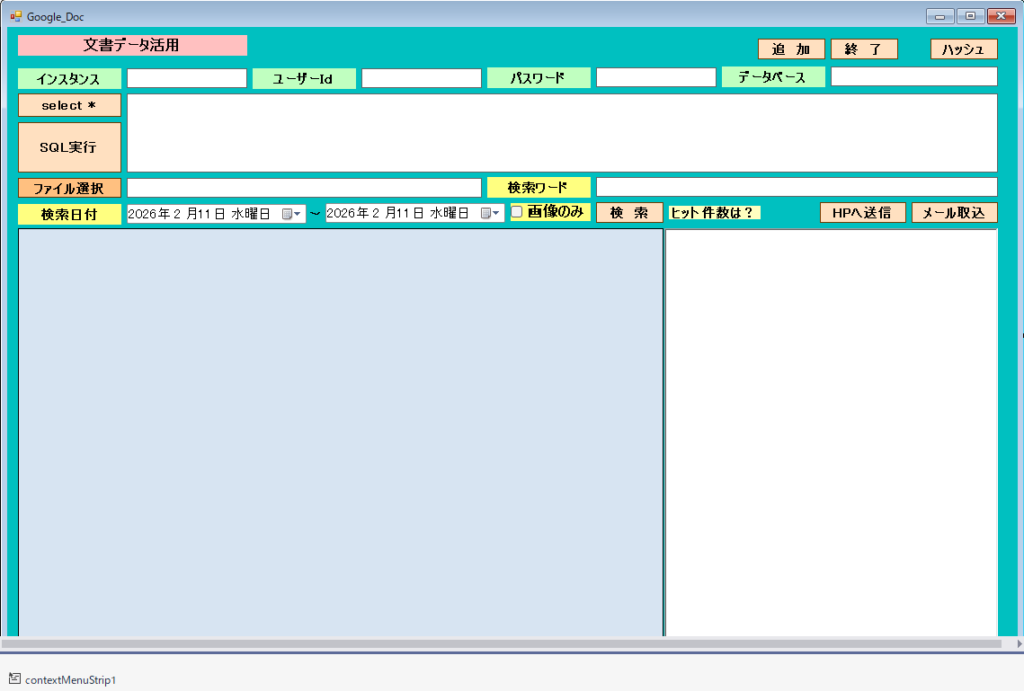Click inside the 検索ワード text box
Viewport: 1024px width, 691px height.
(796, 187)
